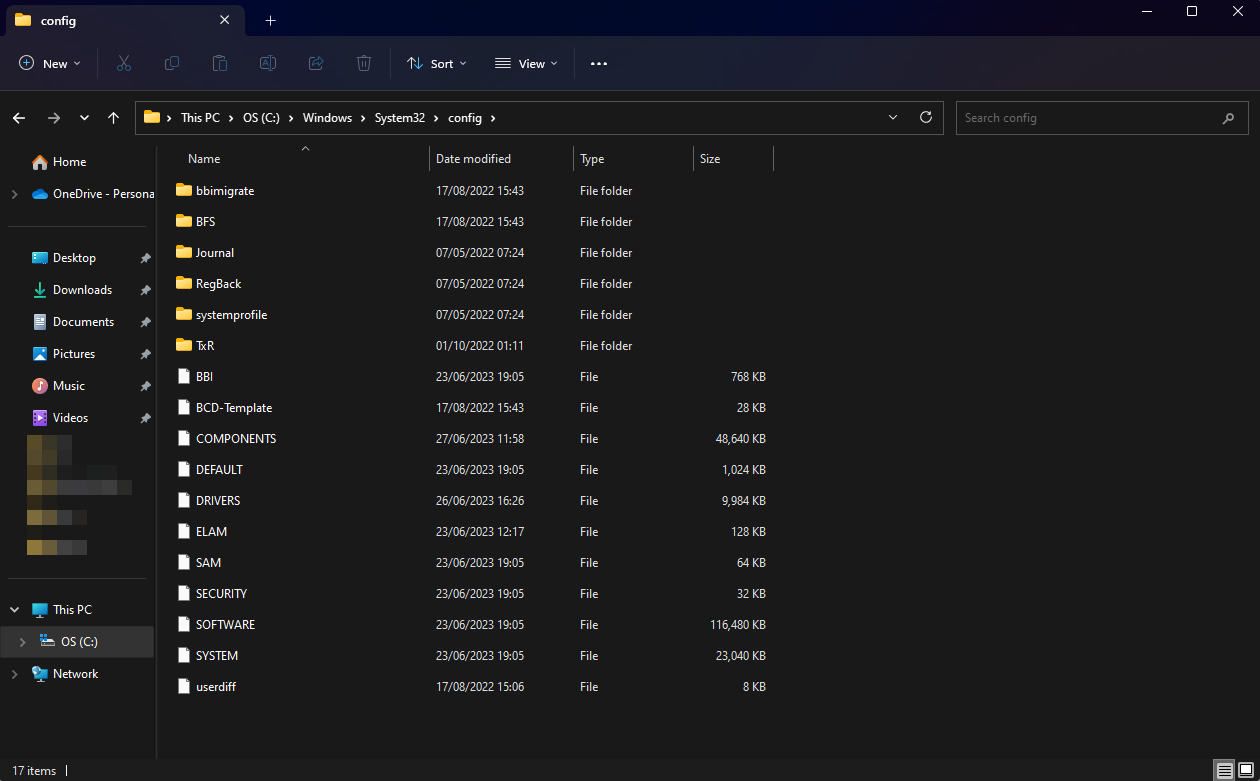Select the SOFTWARE file

225,625
